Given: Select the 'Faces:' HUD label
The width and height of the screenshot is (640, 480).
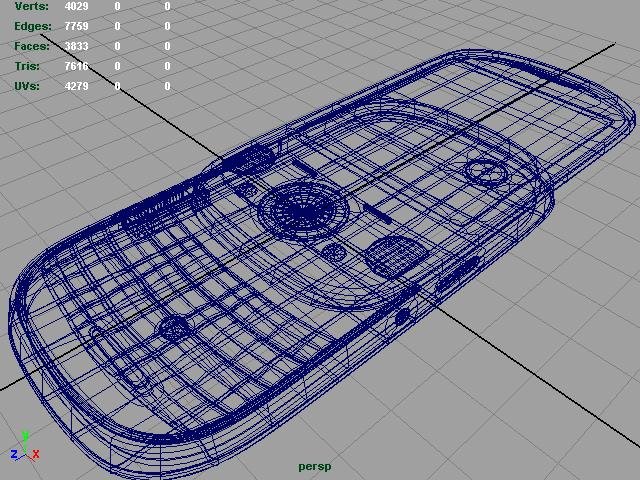Looking at the screenshot, I should click(x=32, y=46).
